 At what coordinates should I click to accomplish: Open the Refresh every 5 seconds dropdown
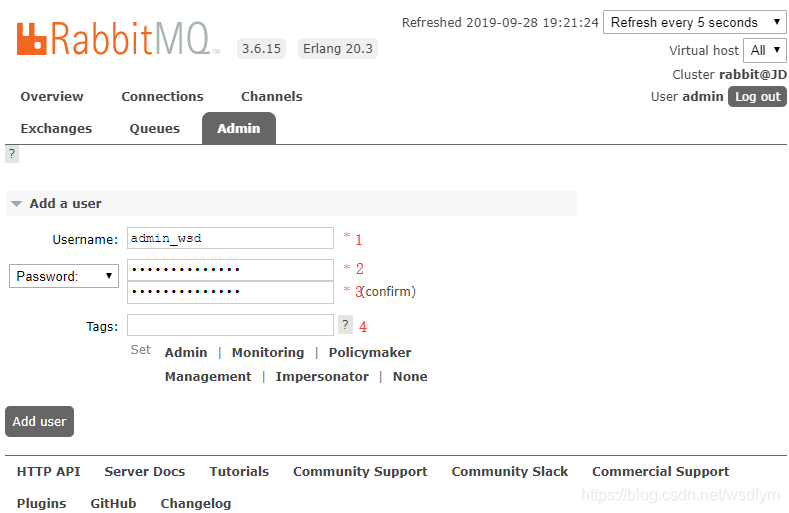tap(694, 22)
